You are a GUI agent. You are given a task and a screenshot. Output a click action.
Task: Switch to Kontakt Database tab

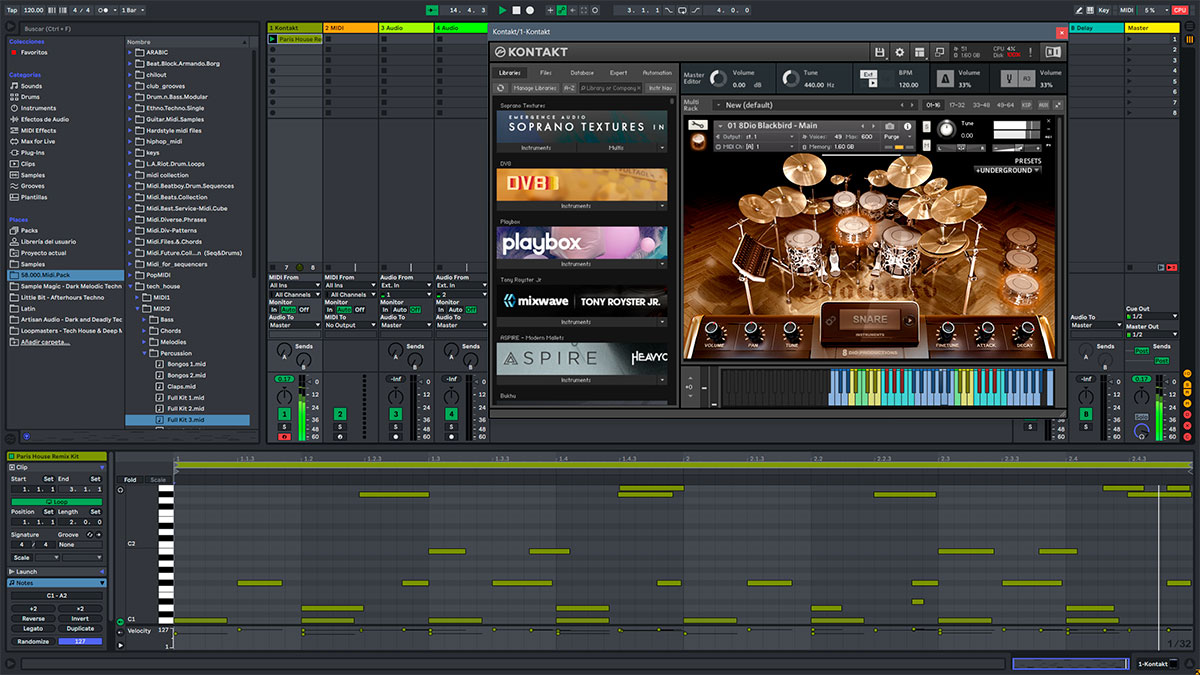point(582,73)
